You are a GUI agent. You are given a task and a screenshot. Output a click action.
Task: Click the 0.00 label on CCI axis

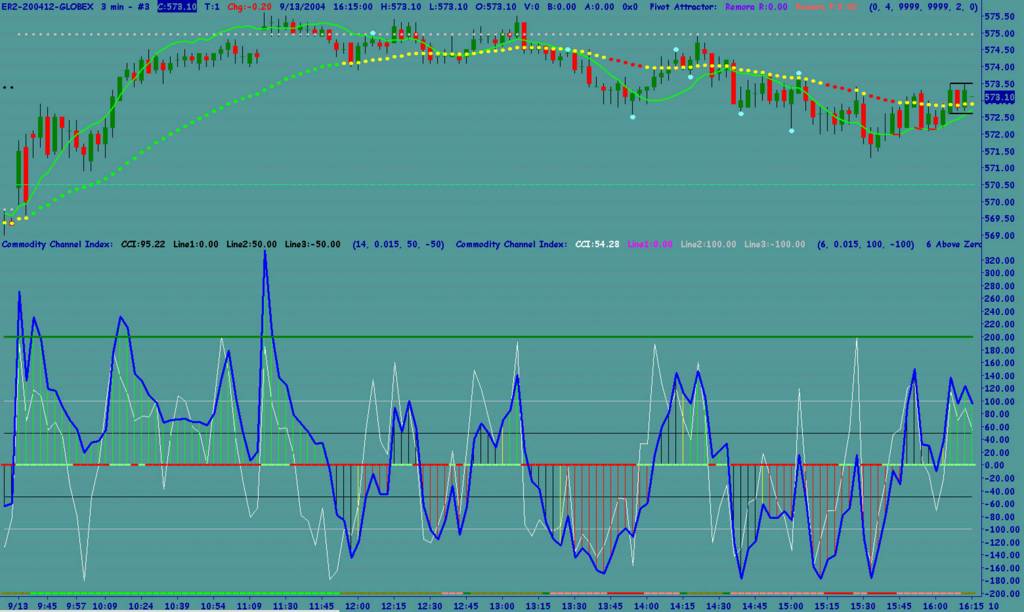pos(995,465)
